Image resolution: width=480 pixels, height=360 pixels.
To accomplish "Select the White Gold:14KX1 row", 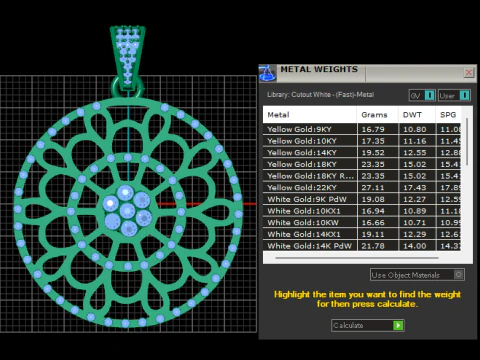I will 362,234.
